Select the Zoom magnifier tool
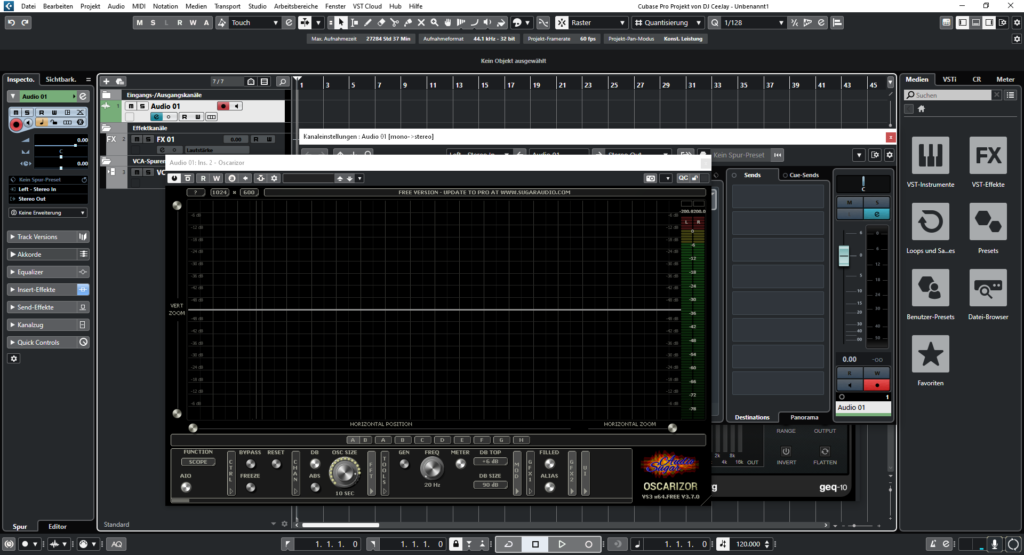Viewport: 1024px width, 555px height. [434, 23]
